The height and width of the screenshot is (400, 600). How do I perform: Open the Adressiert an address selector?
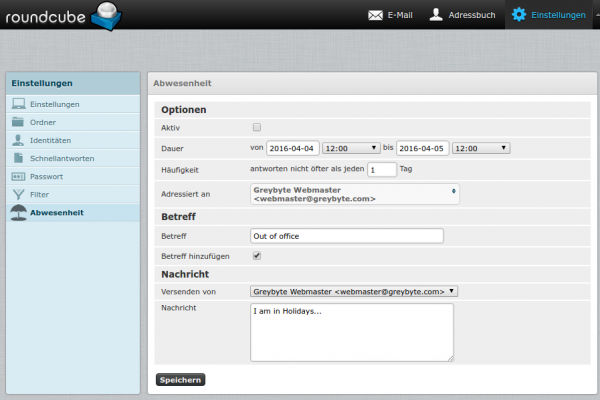click(355, 193)
